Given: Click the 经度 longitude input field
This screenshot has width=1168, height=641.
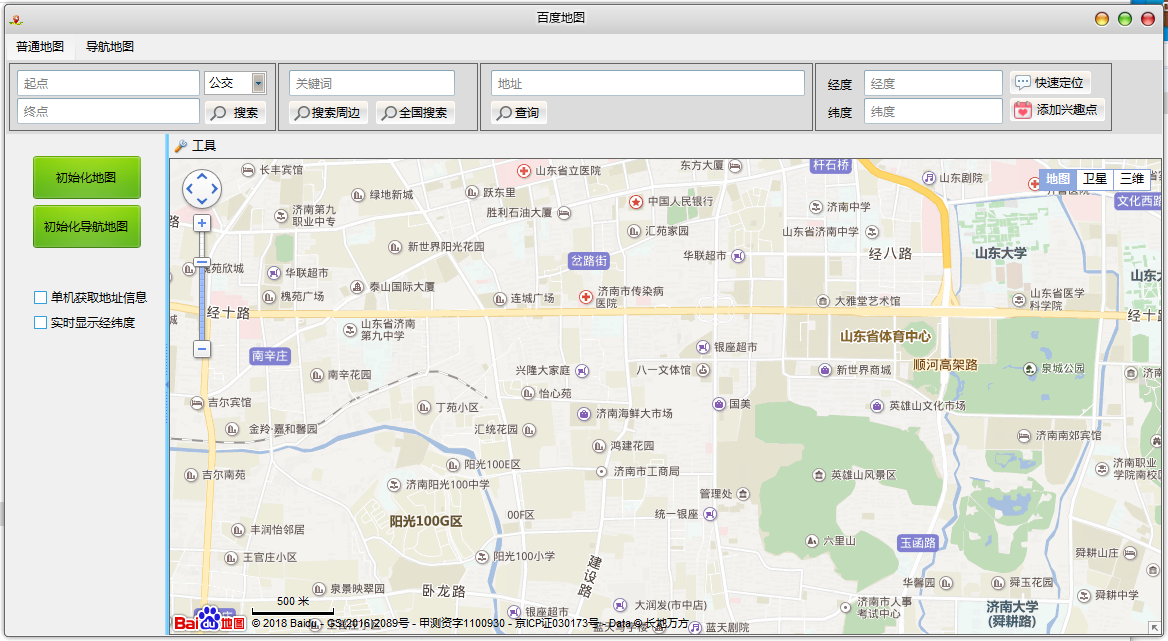Looking at the screenshot, I should 933,83.
